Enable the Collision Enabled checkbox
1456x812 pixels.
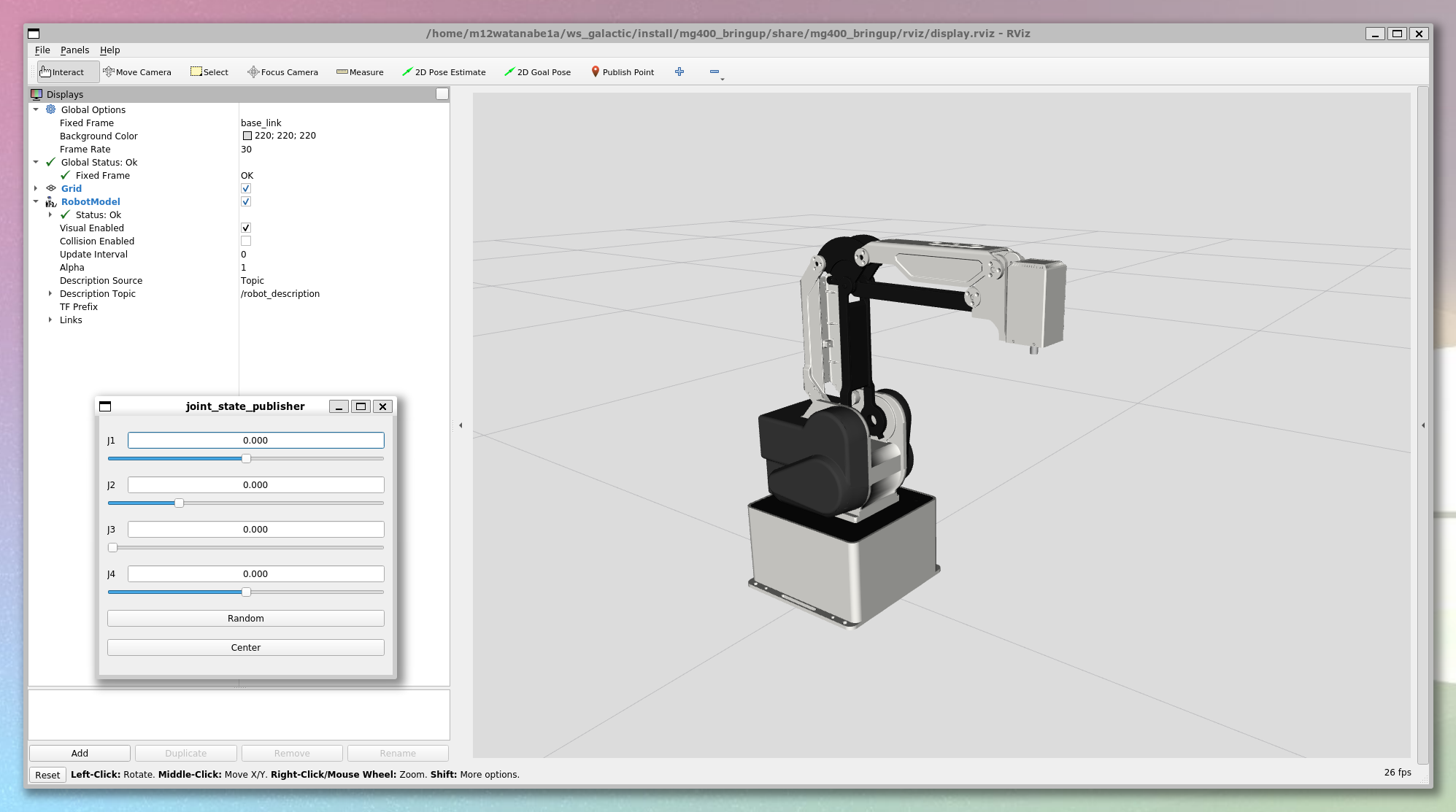coord(246,241)
